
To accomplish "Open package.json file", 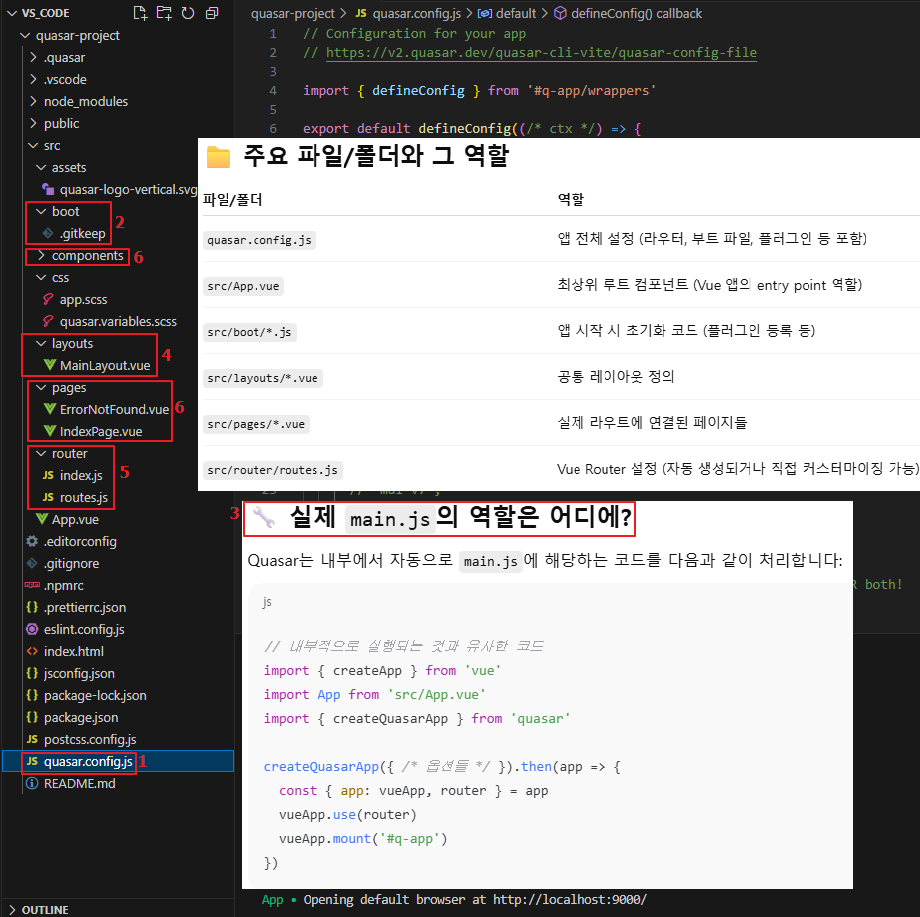I will (x=81, y=718).
